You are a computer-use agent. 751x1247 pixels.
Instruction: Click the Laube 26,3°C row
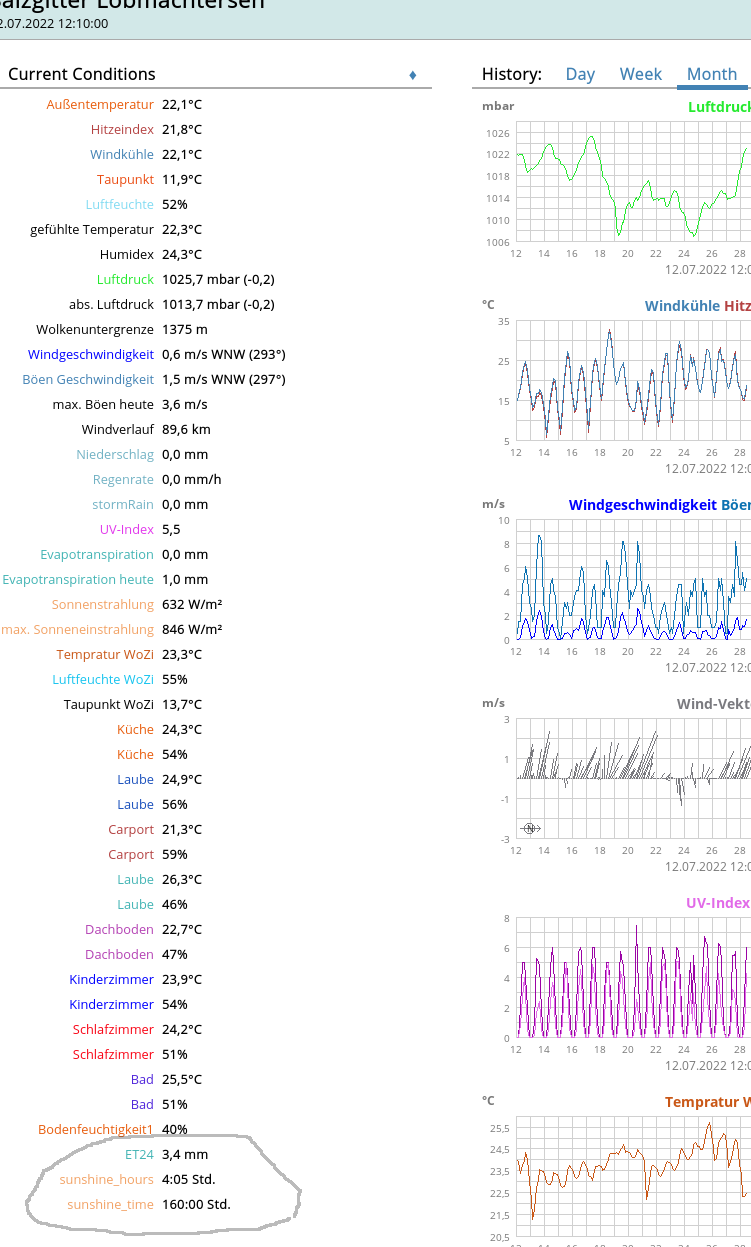[x=159, y=879]
